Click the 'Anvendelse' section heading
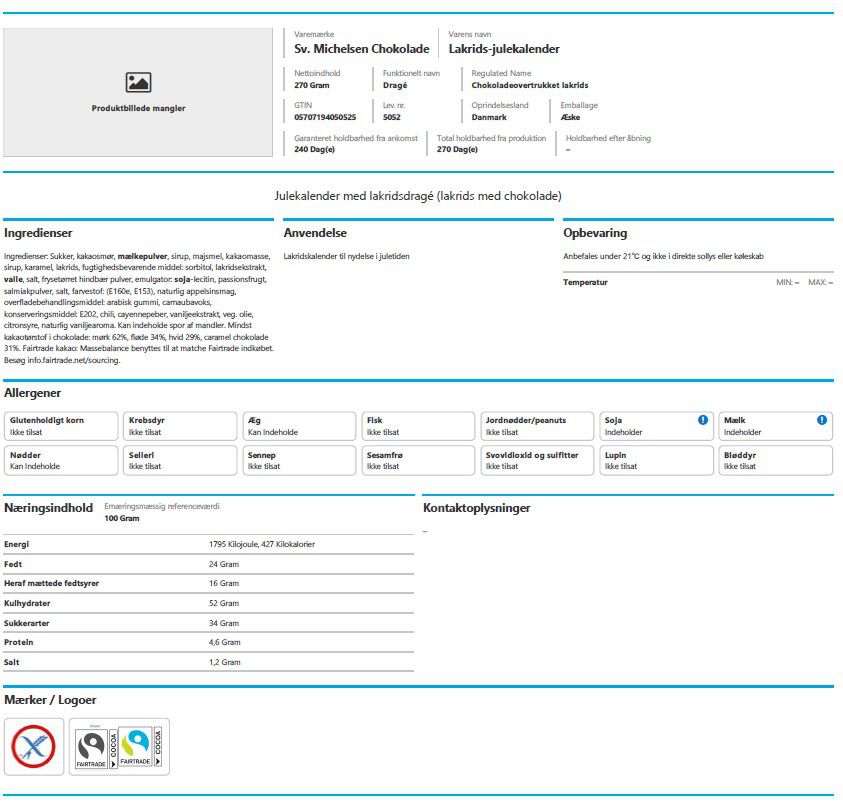The height and width of the screenshot is (803, 843). pyautogui.click(x=315, y=233)
